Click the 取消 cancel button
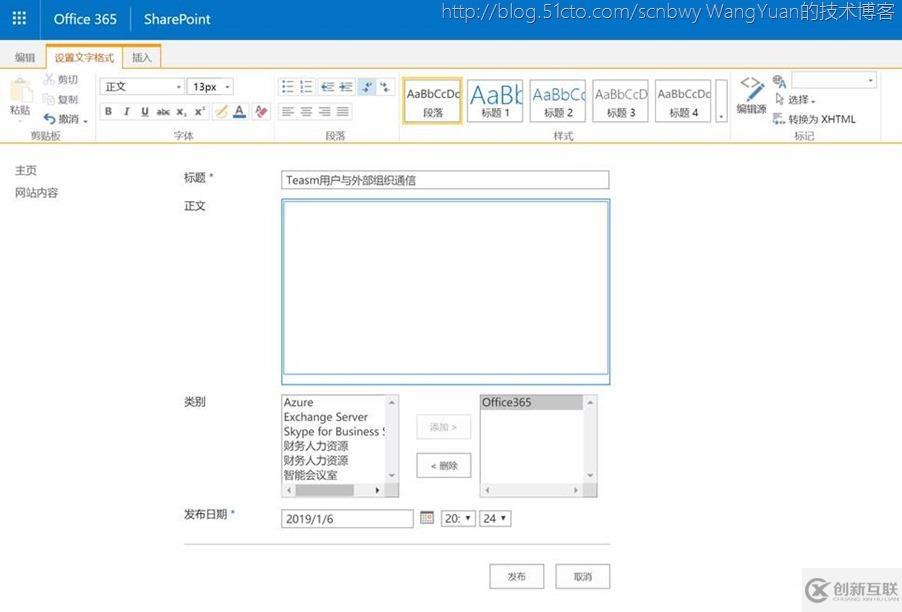The image size is (902, 612). [x=583, y=576]
